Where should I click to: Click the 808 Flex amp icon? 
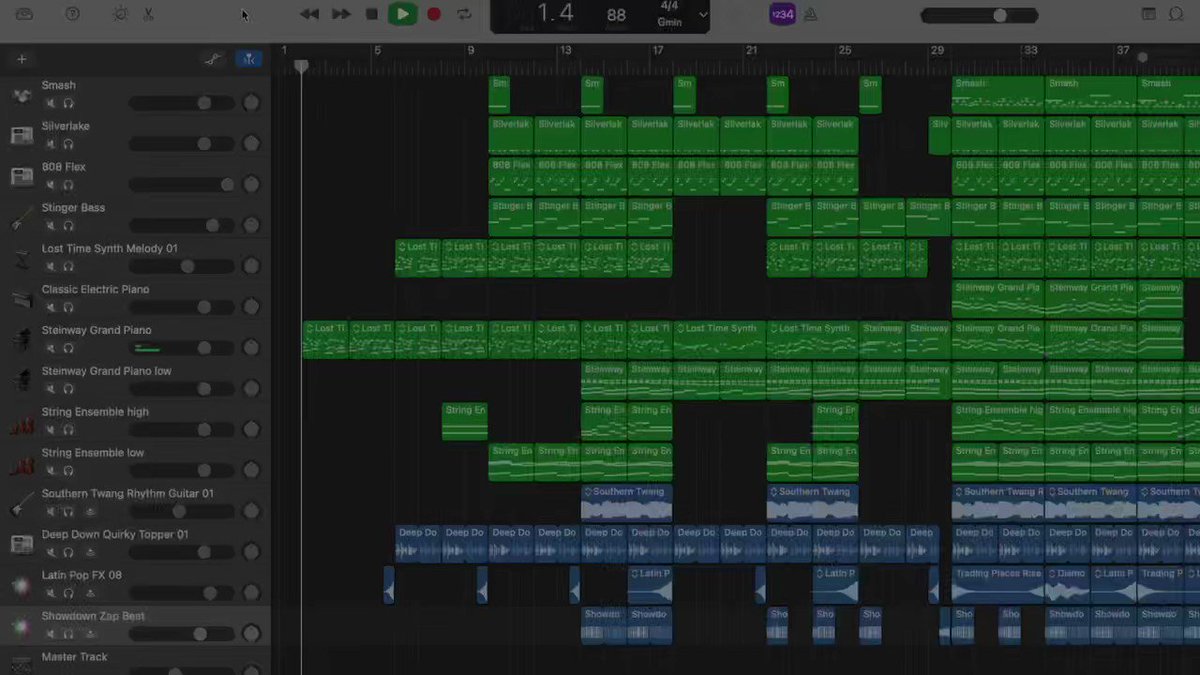pyautogui.click(x=20, y=176)
